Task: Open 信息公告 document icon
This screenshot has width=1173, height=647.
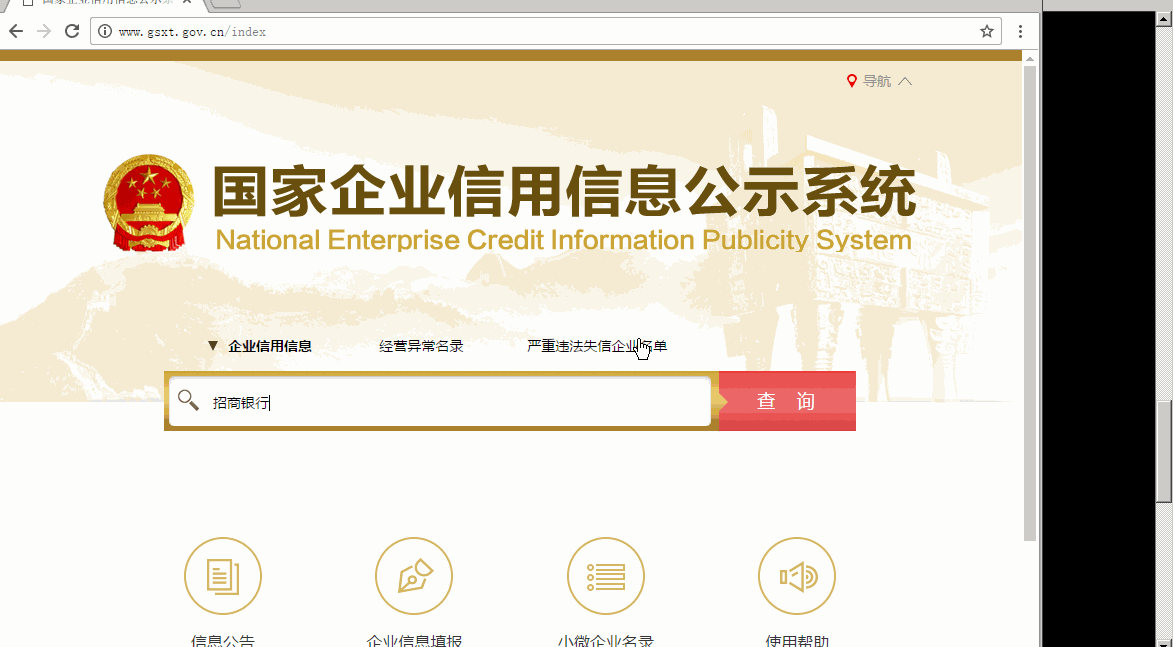Action: tap(223, 576)
